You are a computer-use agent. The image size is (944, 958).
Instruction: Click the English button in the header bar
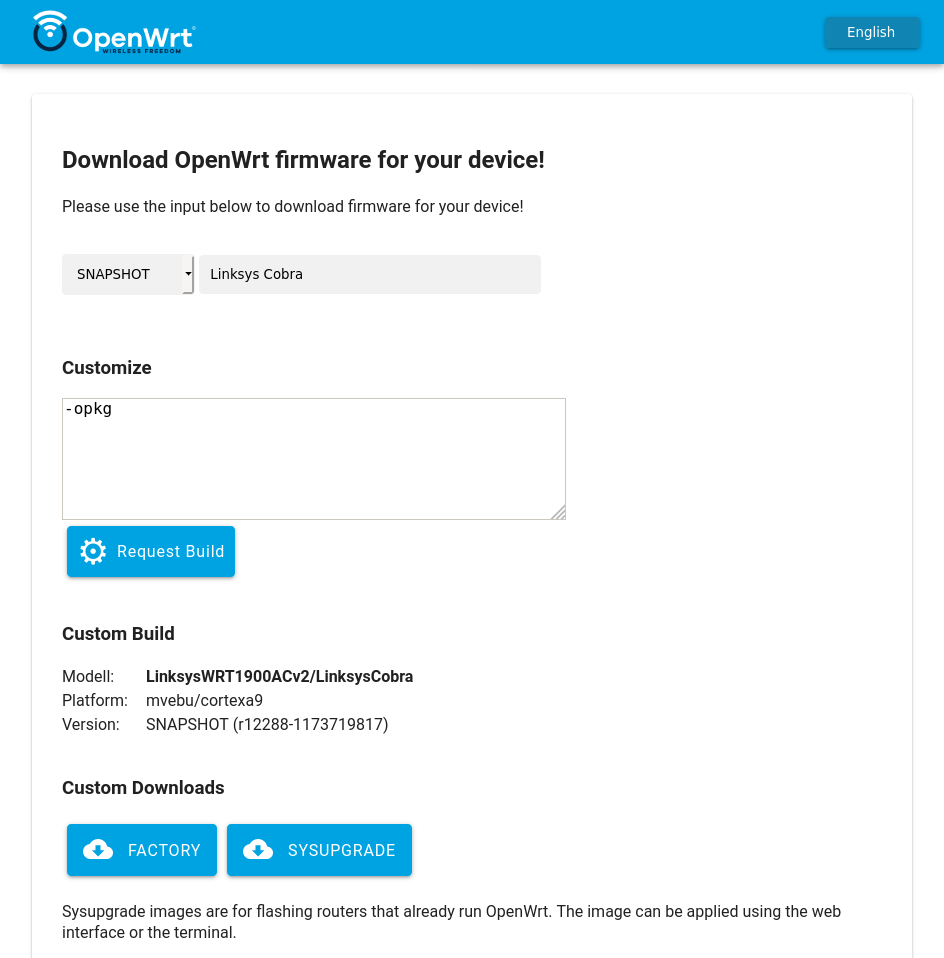(x=870, y=32)
